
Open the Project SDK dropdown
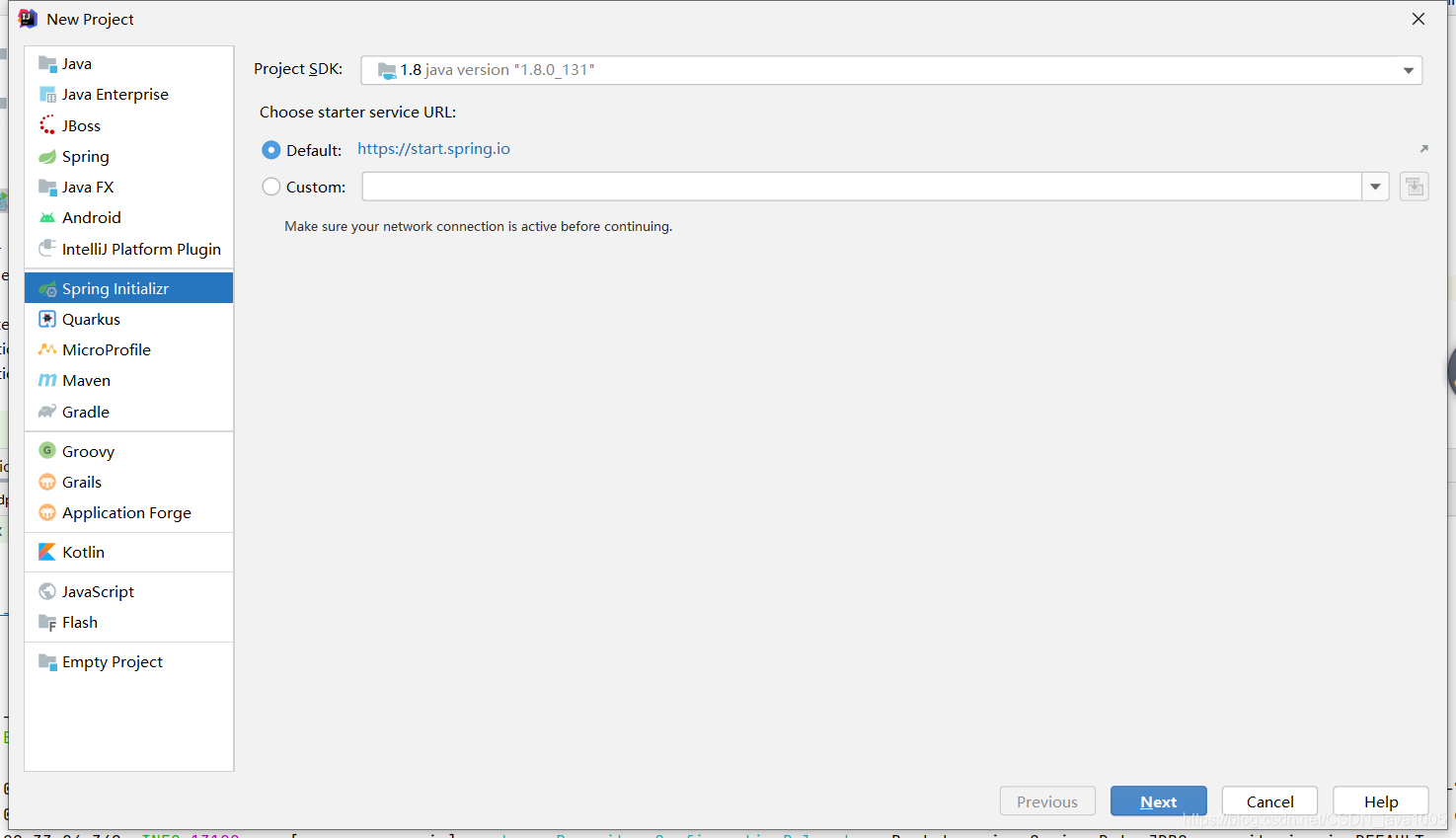(891, 70)
